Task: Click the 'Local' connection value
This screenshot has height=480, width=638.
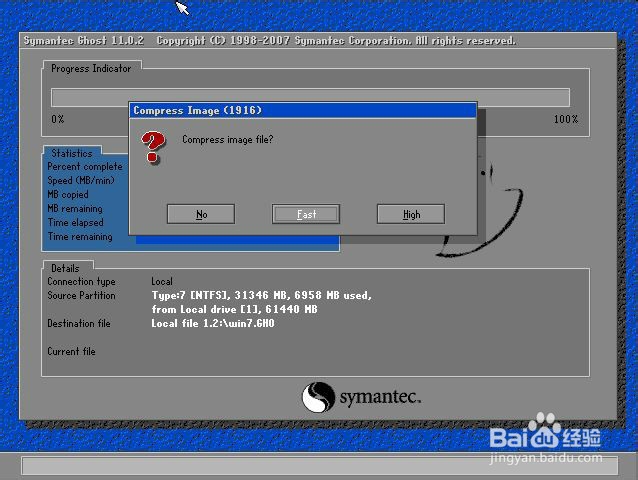Action: (x=162, y=281)
